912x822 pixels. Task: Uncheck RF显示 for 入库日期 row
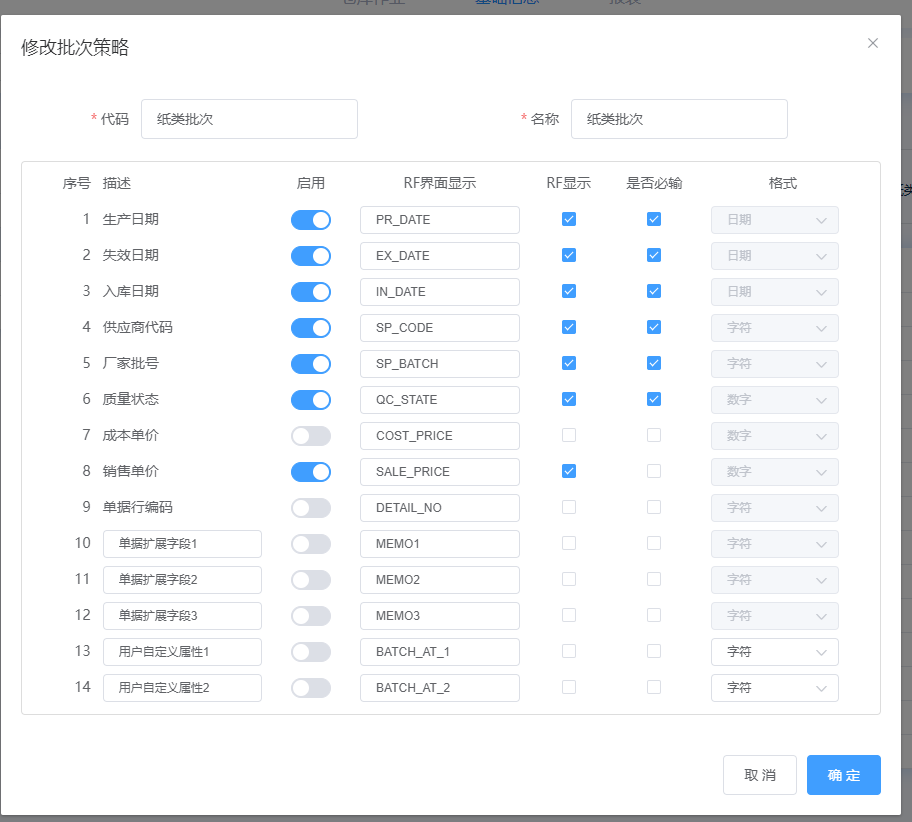click(569, 291)
